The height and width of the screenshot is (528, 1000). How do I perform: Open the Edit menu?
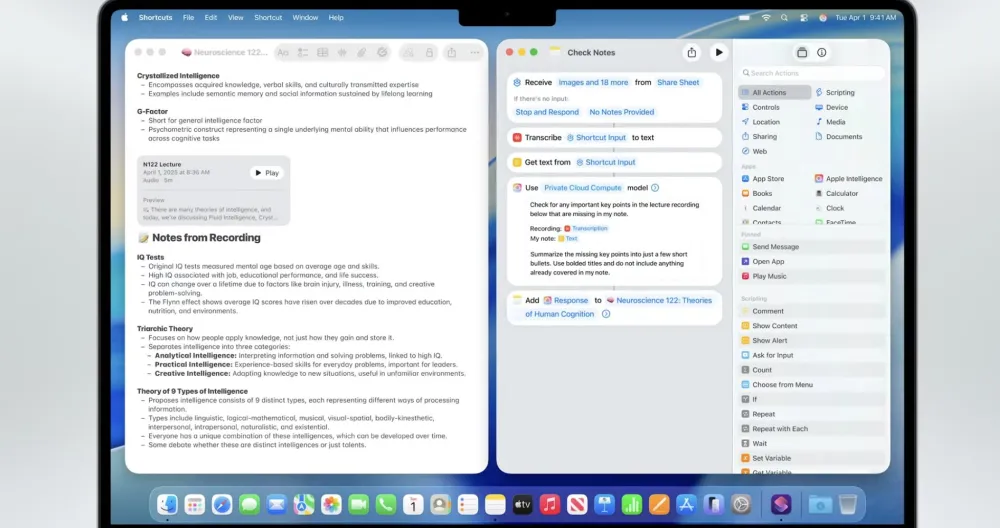[x=210, y=17]
